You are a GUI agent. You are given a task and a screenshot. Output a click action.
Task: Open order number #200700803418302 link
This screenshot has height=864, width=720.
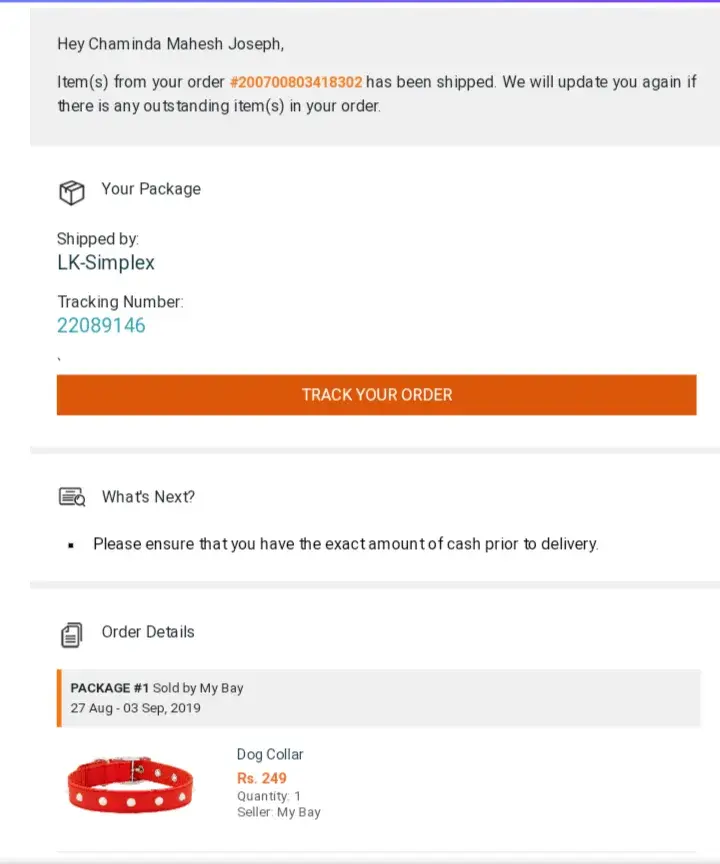pyautogui.click(x=296, y=82)
